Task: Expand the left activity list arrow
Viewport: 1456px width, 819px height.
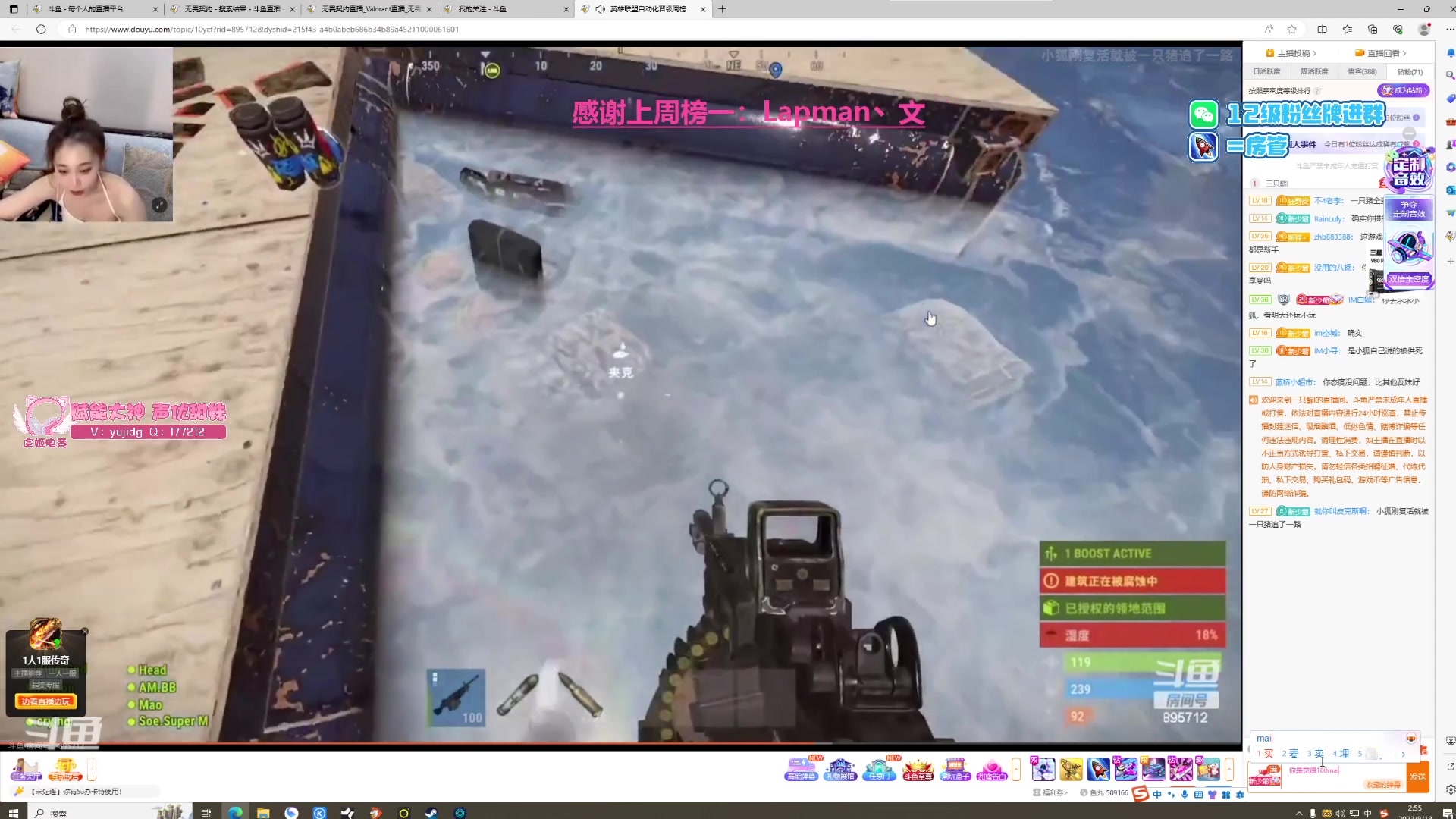Action: 92,769
